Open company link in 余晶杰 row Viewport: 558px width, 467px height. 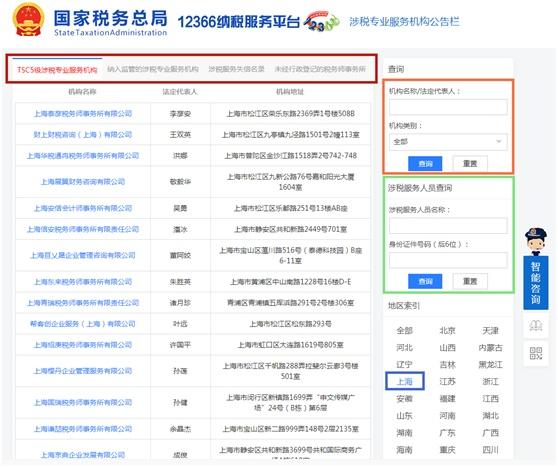[83, 429]
